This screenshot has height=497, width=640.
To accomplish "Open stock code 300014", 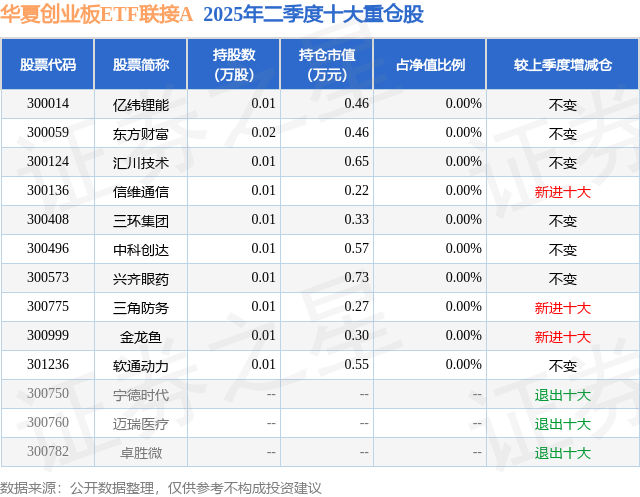I will point(48,104).
